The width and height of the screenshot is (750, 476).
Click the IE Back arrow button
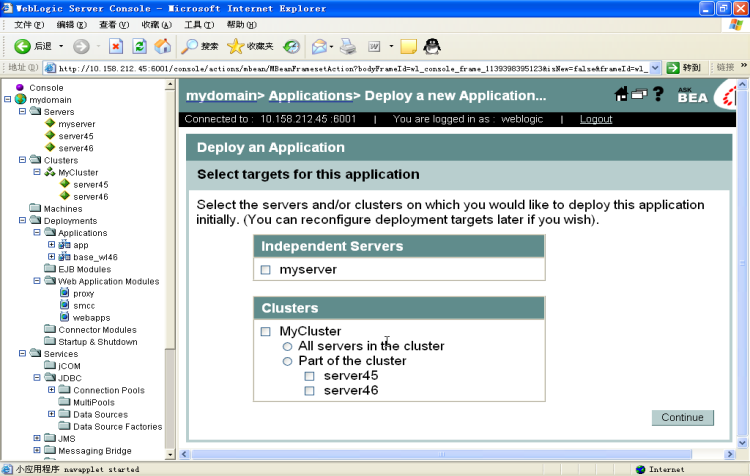[22, 46]
